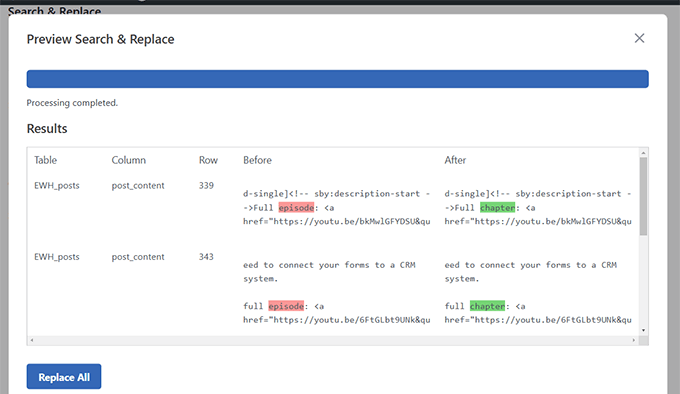The height and width of the screenshot is (394, 680).
Task: Click red highlighted episode in row 343
Action: click(286, 306)
